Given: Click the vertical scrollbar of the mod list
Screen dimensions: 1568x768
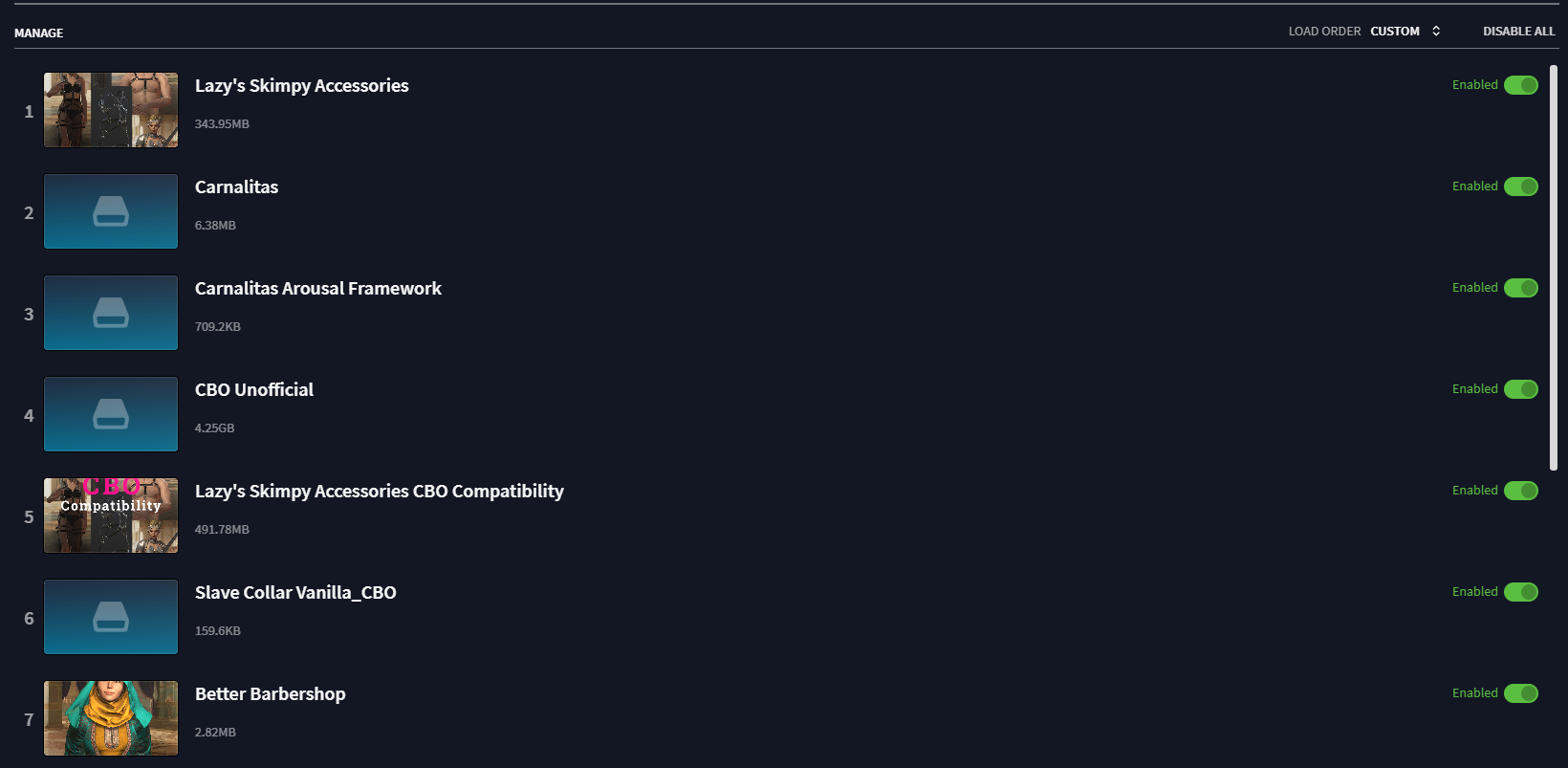Looking at the screenshot, I should coord(1554,268).
